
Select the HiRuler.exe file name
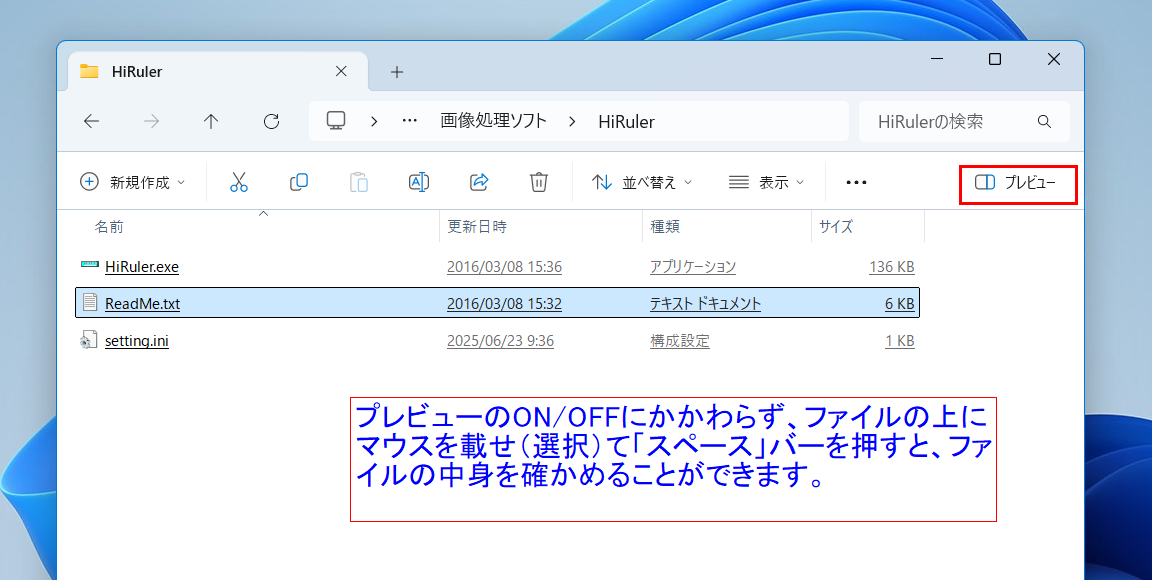pos(142,267)
